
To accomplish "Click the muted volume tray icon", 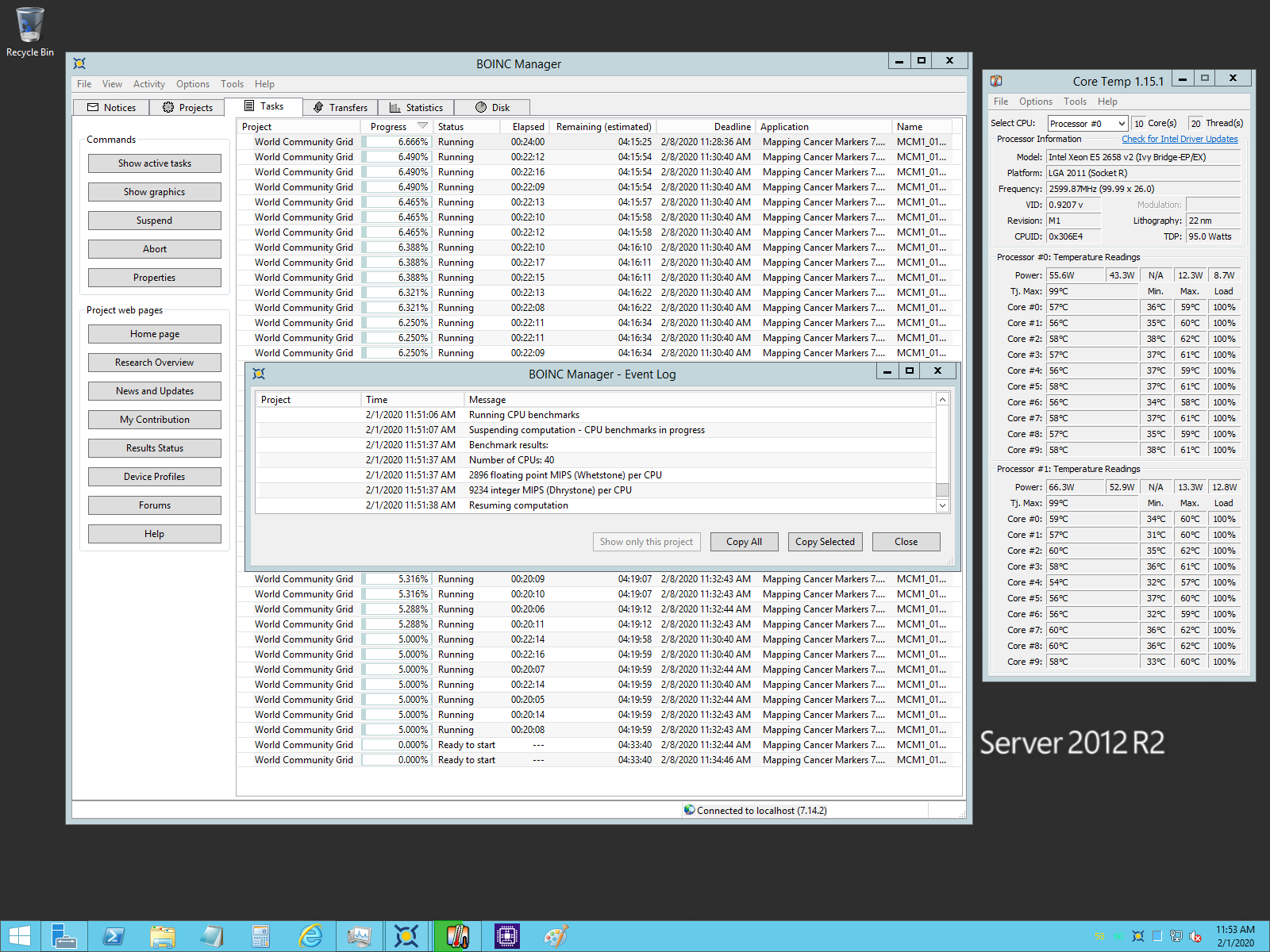I will pyautogui.click(x=1195, y=936).
